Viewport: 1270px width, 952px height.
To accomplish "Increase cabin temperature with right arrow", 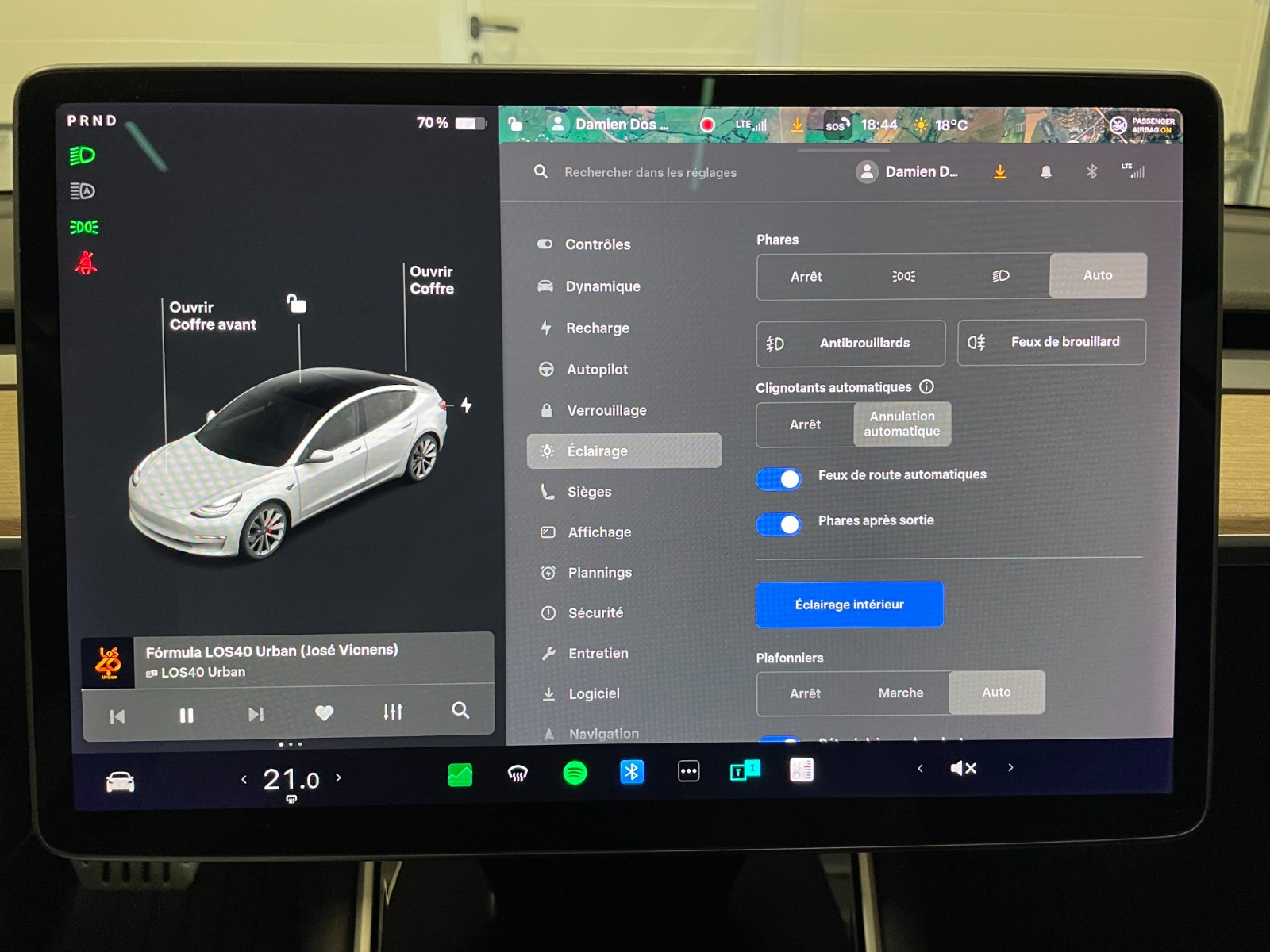I will [339, 778].
